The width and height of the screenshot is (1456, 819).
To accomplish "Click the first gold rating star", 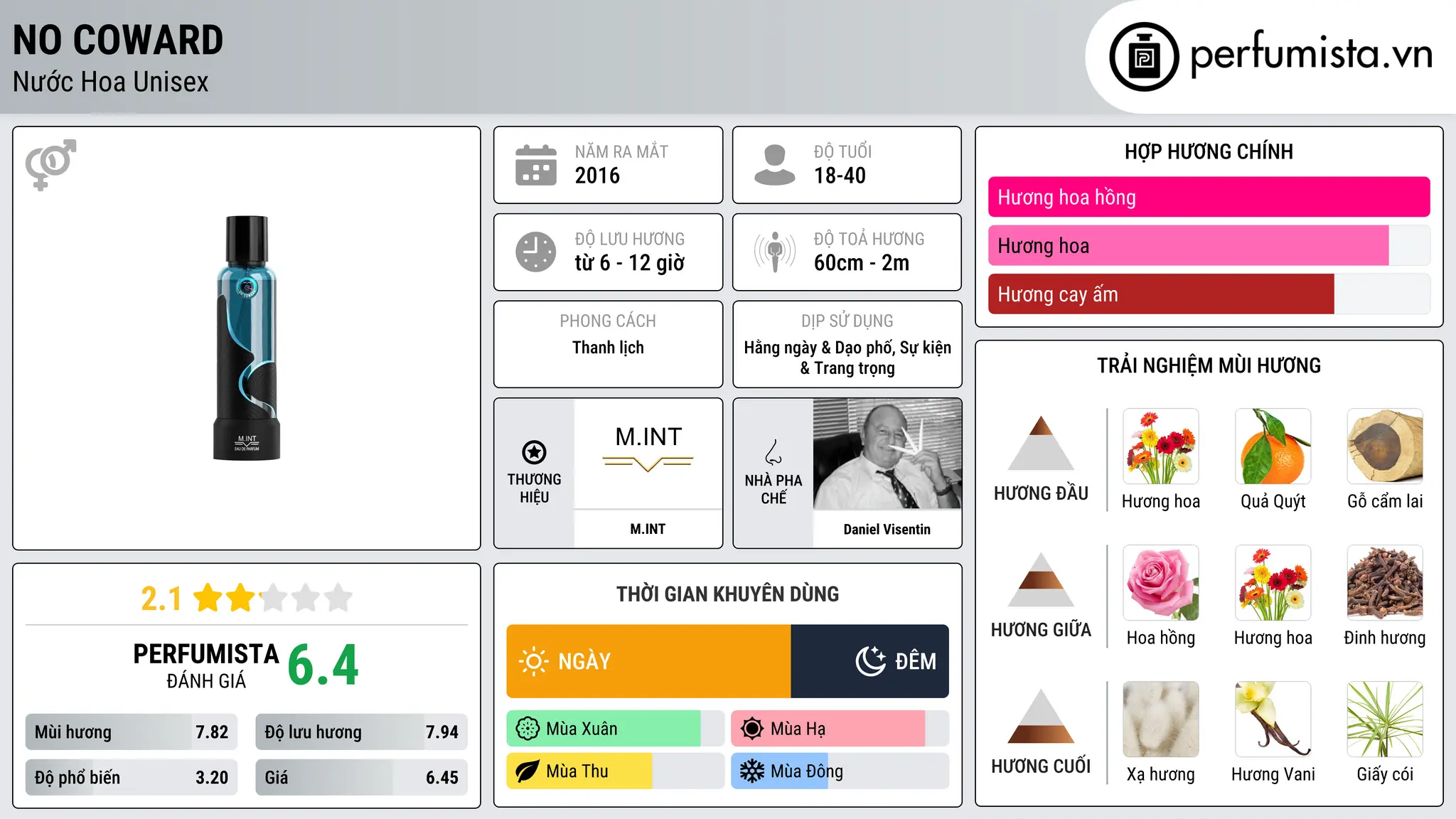I will click(208, 598).
